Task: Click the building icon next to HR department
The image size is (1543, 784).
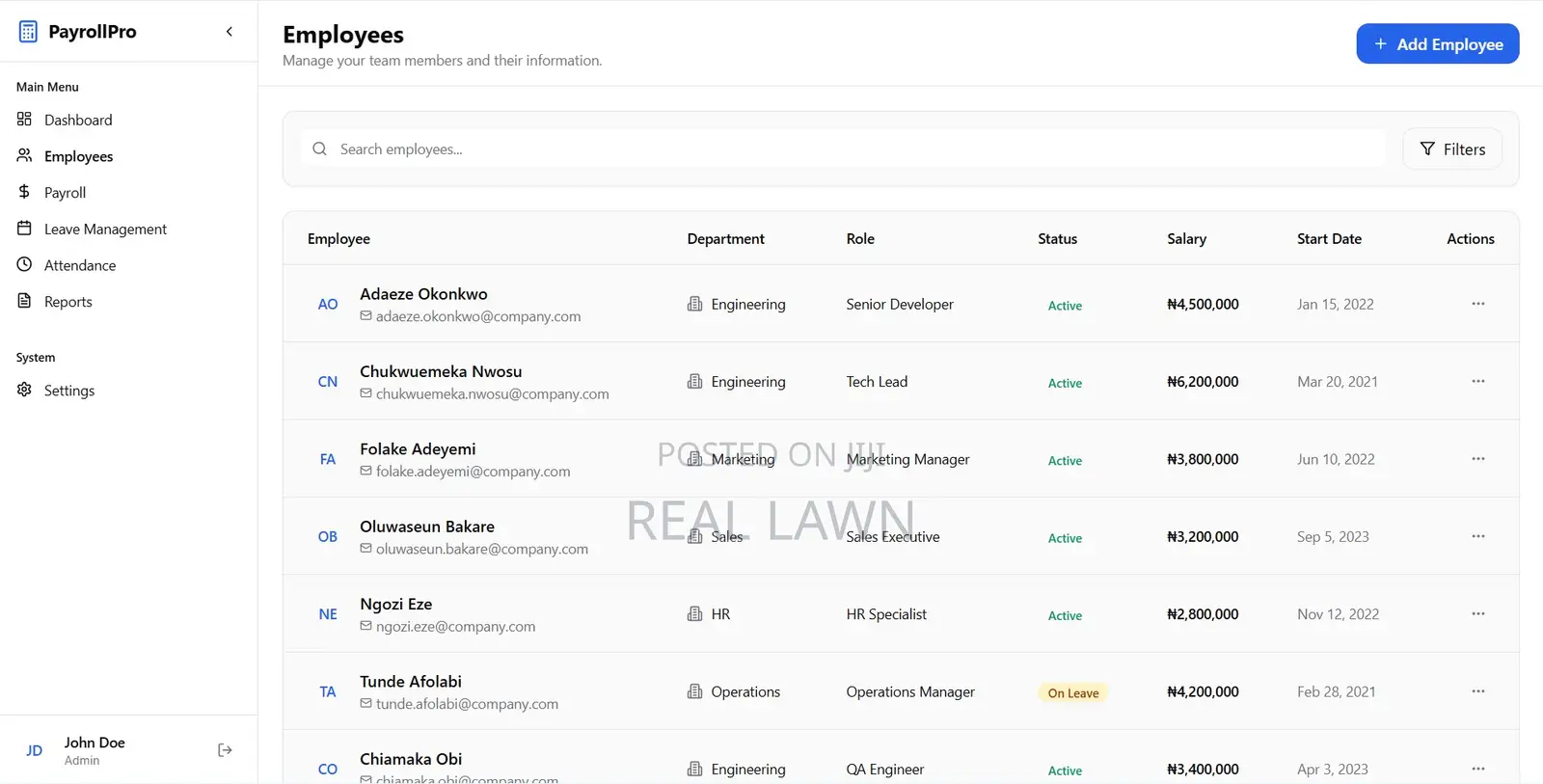Action: point(694,614)
